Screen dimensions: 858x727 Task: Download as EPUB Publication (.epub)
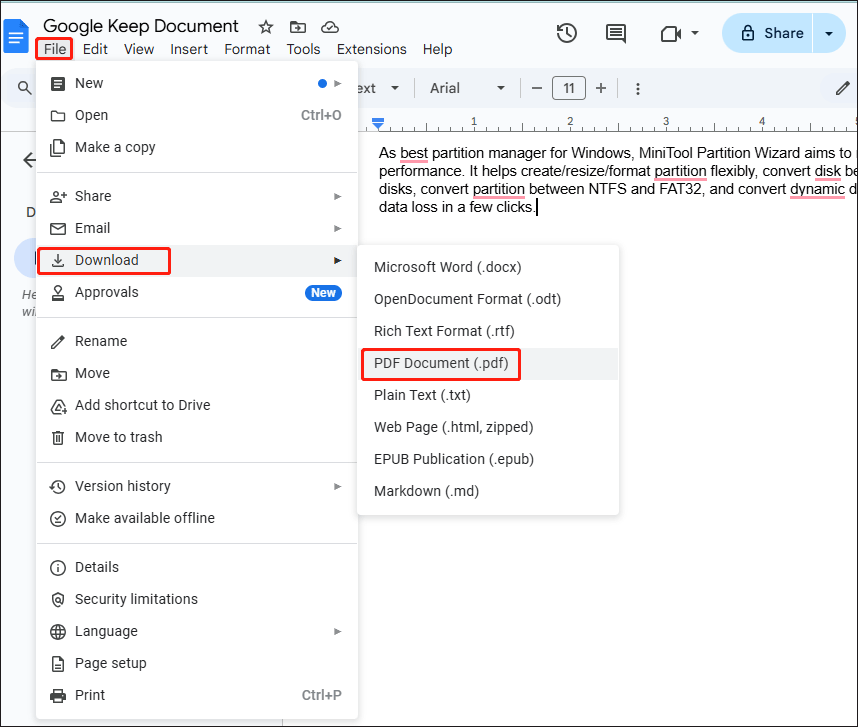point(488,460)
